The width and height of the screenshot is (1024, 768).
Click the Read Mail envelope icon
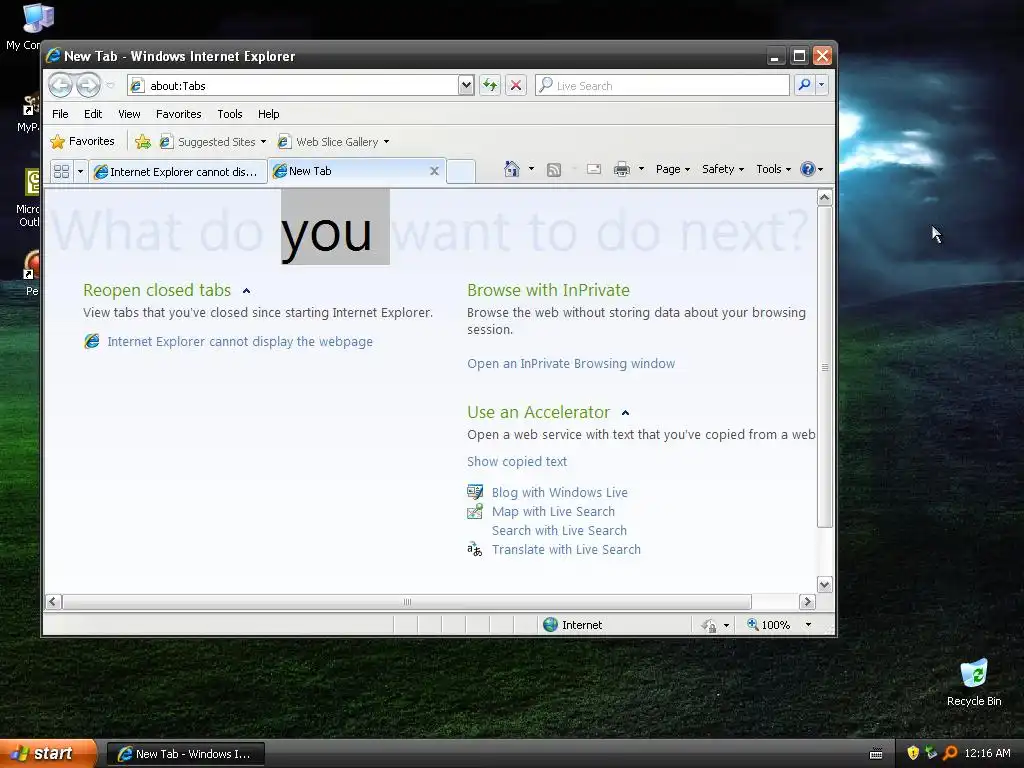pyautogui.click(x=594, y=169)
